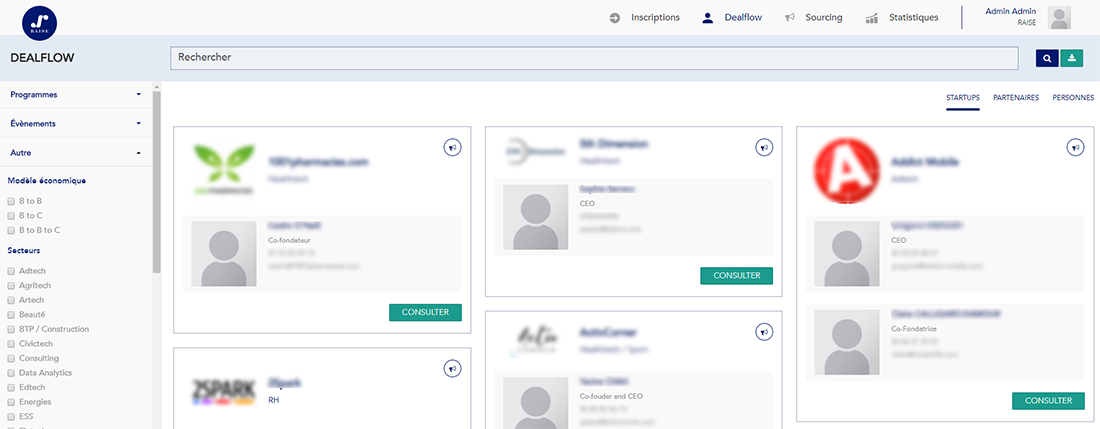Collapse the Autre filter section
The height and width of the screenshot is (429, 1100).
(x=75, y=153)
